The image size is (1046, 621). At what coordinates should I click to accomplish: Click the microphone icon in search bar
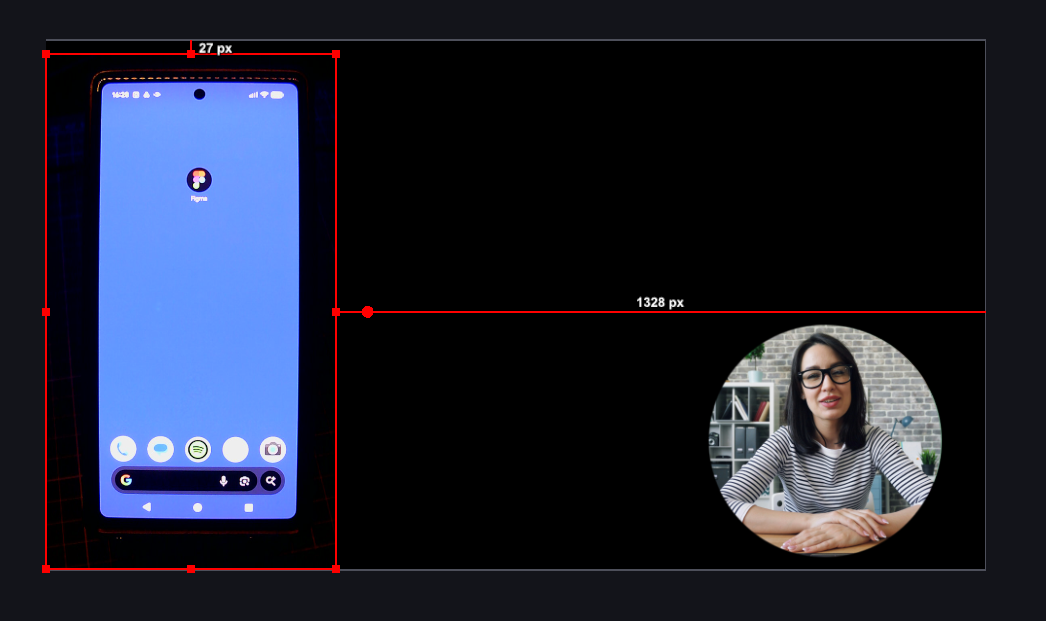[x=224, y=481]
